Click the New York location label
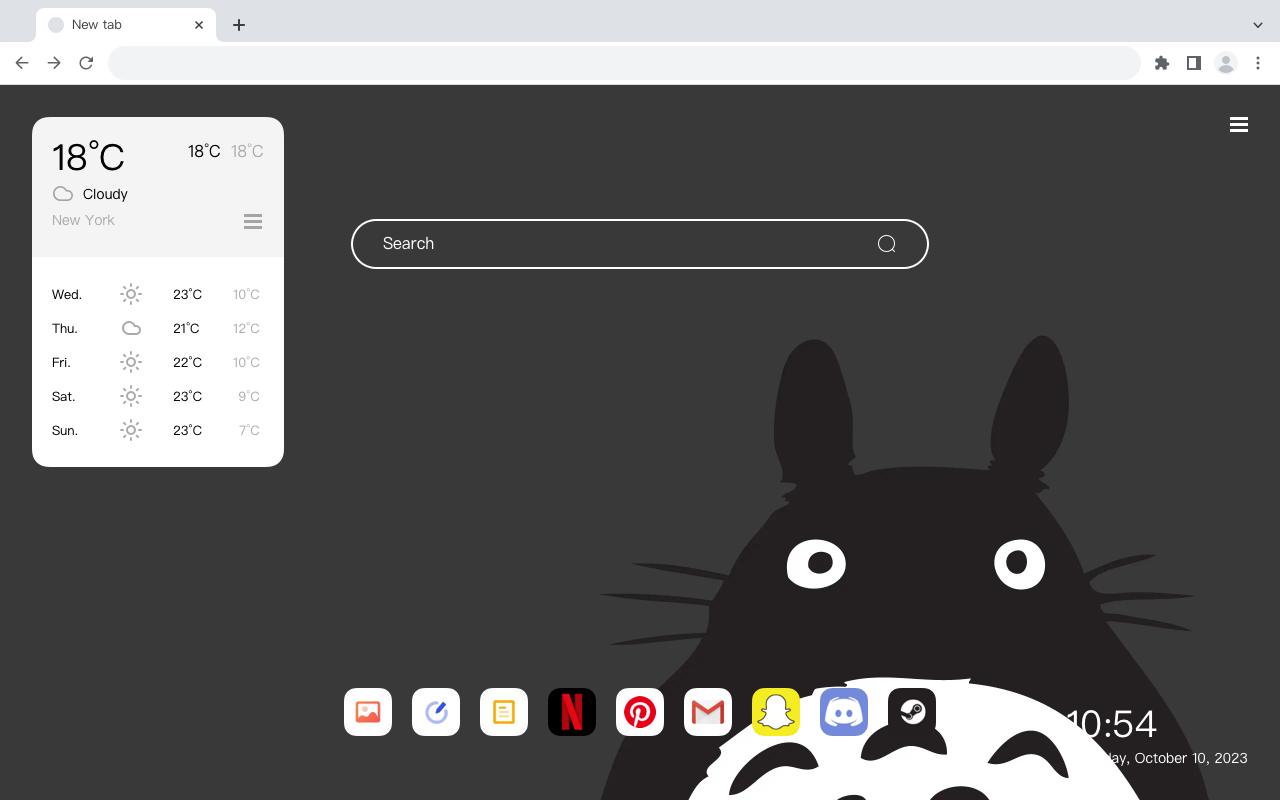 (x=83, y=220)
